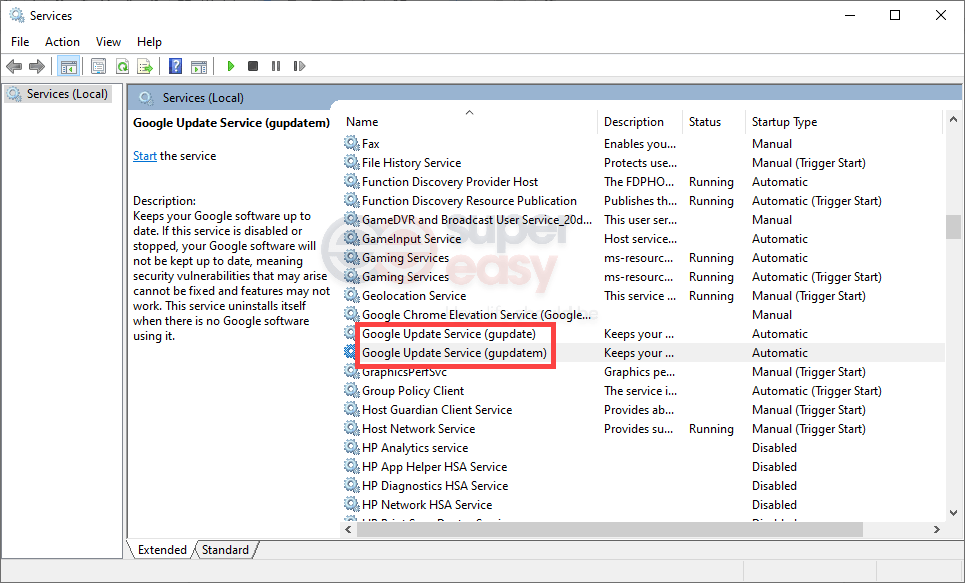Open the File menu
Viewport: 965px width, 583px height.
point(20,42)
